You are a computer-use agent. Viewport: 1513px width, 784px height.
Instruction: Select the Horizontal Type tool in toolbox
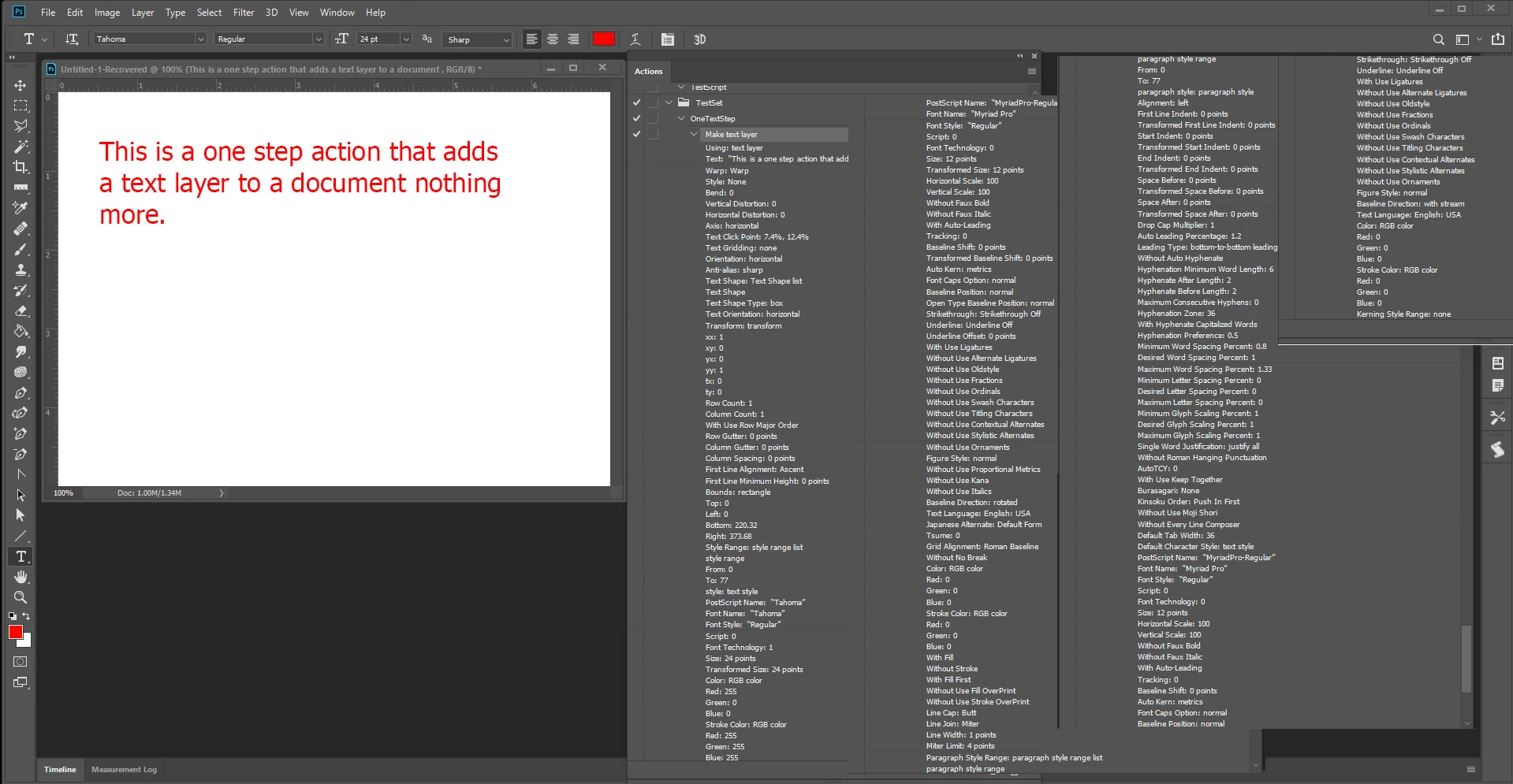(20, 556)
